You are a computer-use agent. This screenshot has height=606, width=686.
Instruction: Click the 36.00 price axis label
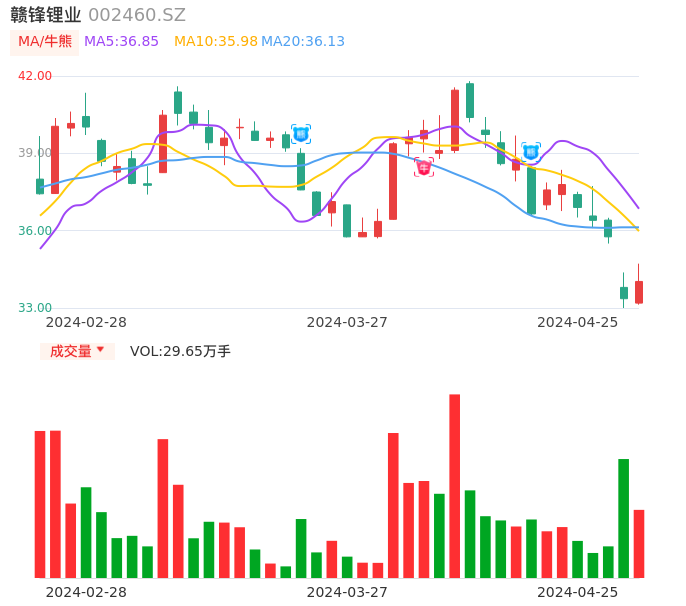pos(35,230)
